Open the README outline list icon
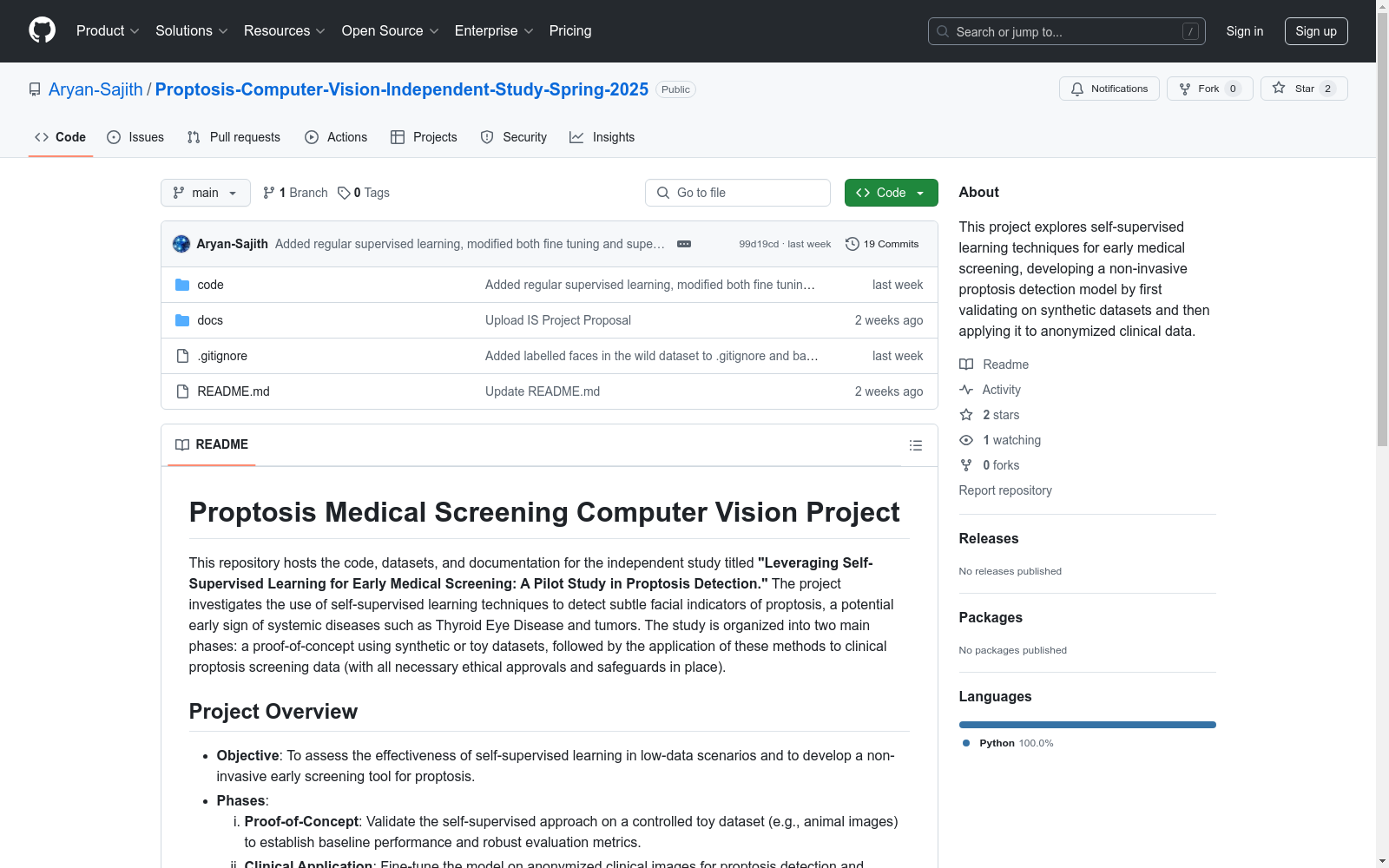Screen dimensions: 1389x868 click(x=915, y=445)
